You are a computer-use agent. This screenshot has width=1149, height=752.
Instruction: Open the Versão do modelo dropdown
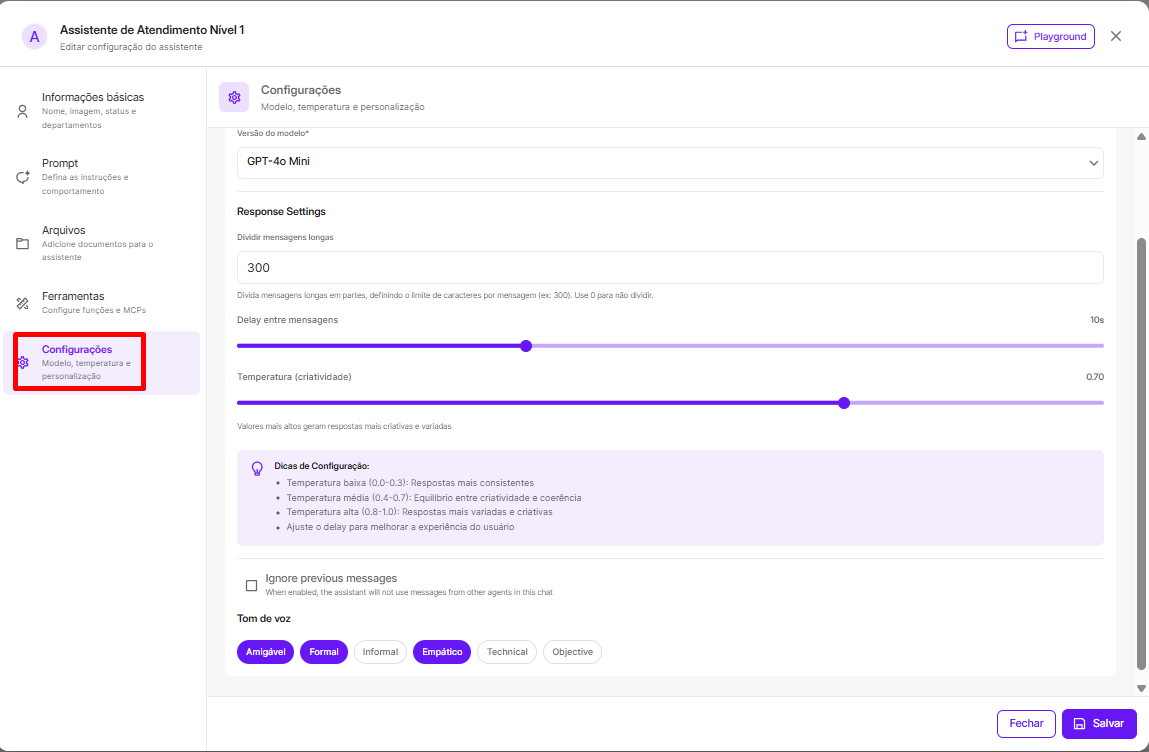(x=670, y=162)
